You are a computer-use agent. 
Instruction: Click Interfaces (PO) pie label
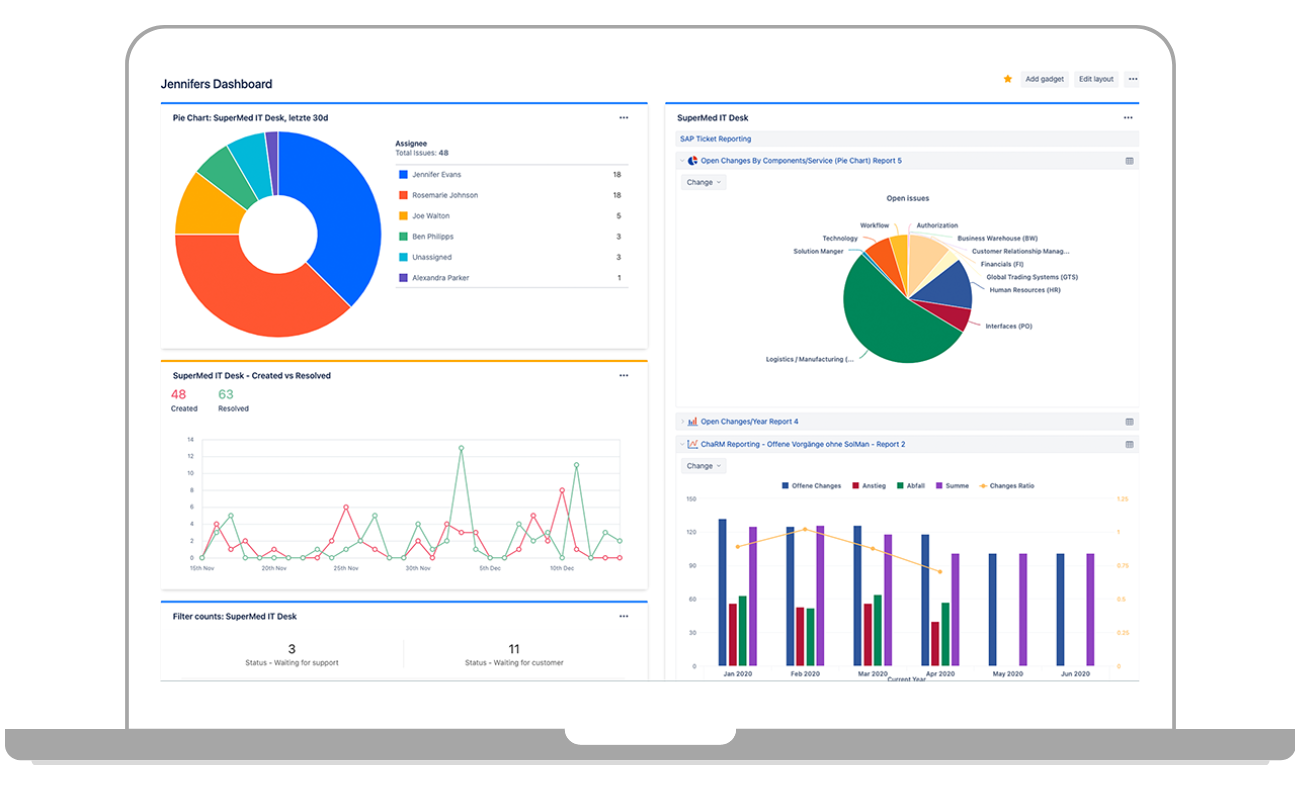click(x=1008, y=326)
